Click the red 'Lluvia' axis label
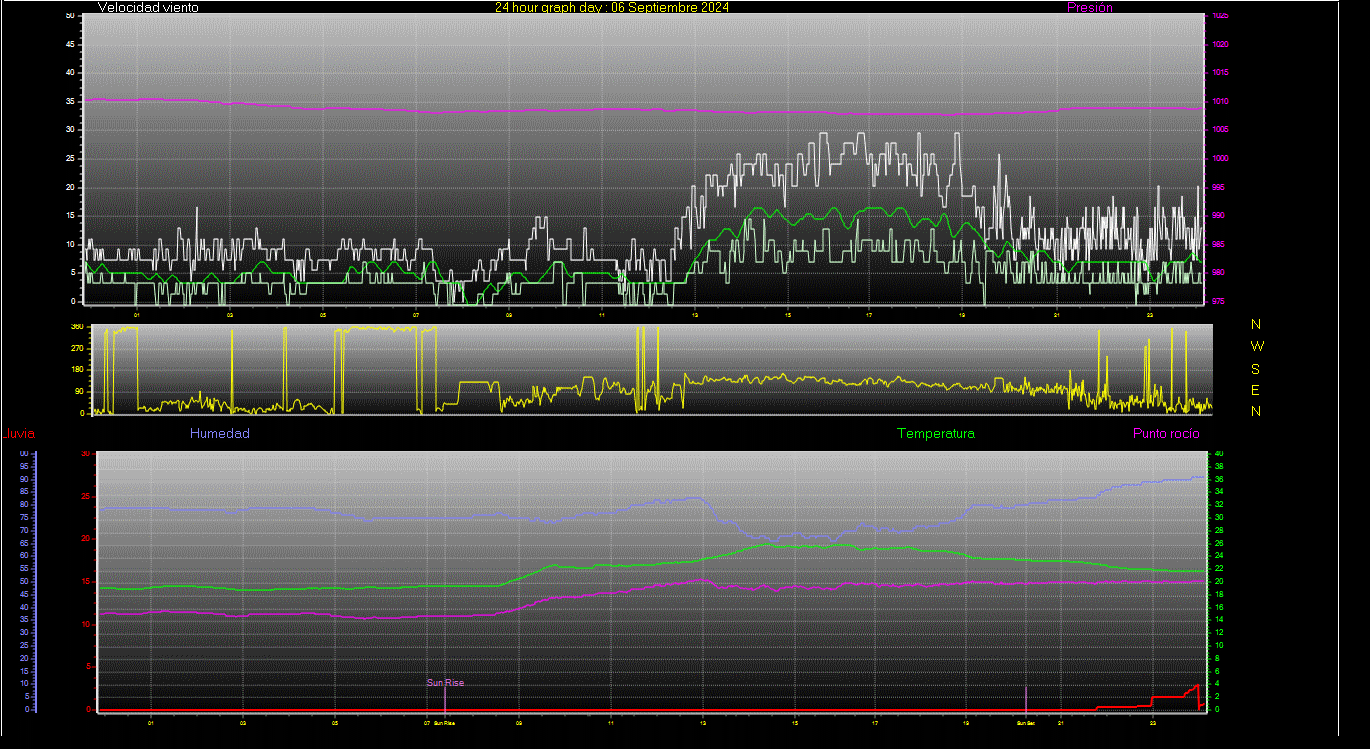This screenshot has height=749, width=1370. pyautogui.click(x=18, y=434)
